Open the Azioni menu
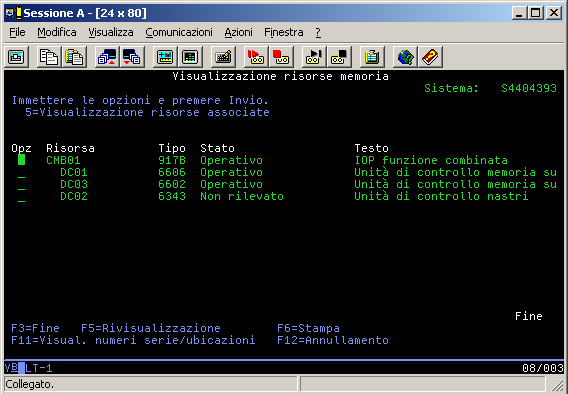568x394 pixels. pyautogui.click(x=238, y=32)
